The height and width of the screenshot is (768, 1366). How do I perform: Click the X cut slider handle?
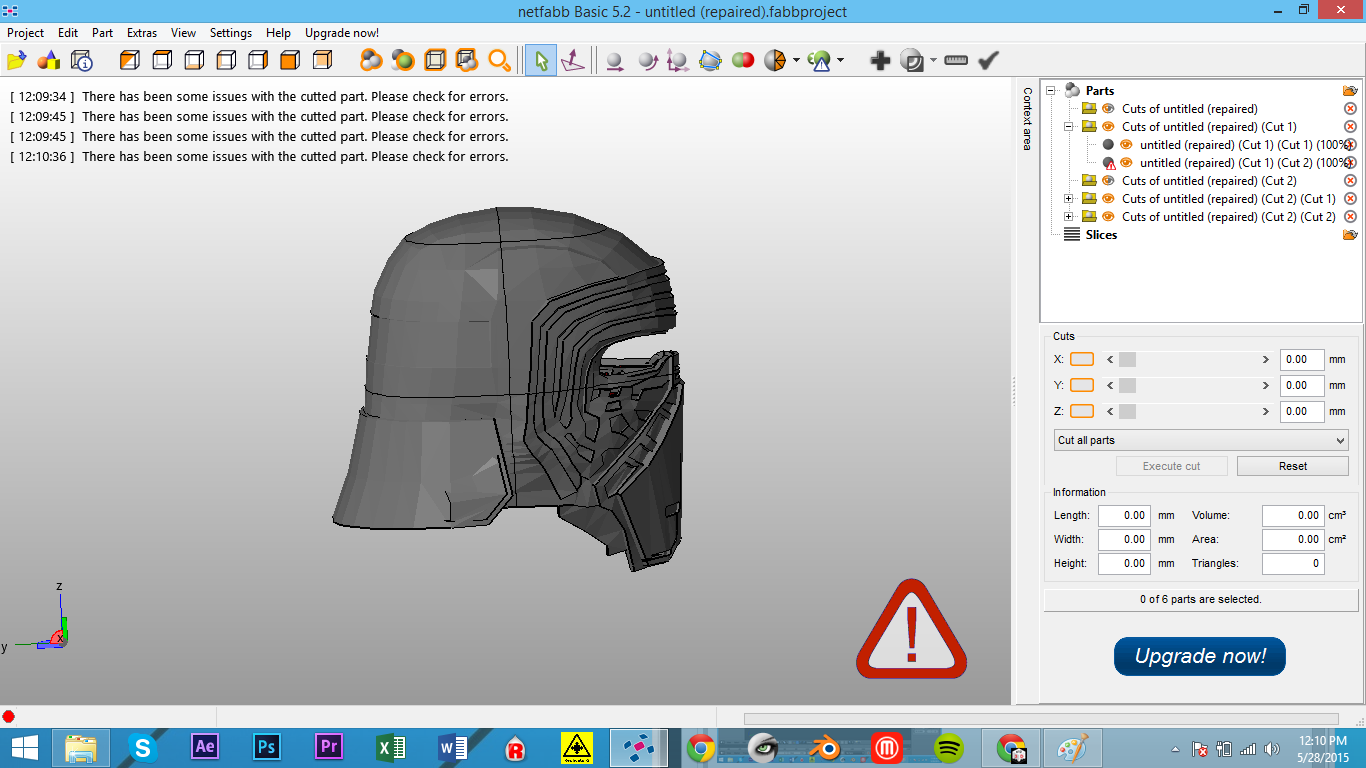[1127, 359]
